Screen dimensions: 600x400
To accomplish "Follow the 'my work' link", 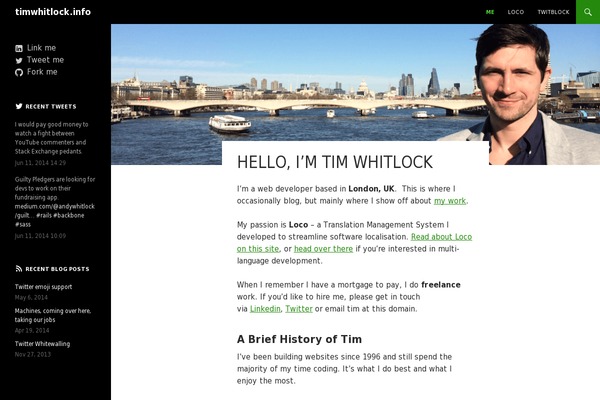I will click(450, 201).
